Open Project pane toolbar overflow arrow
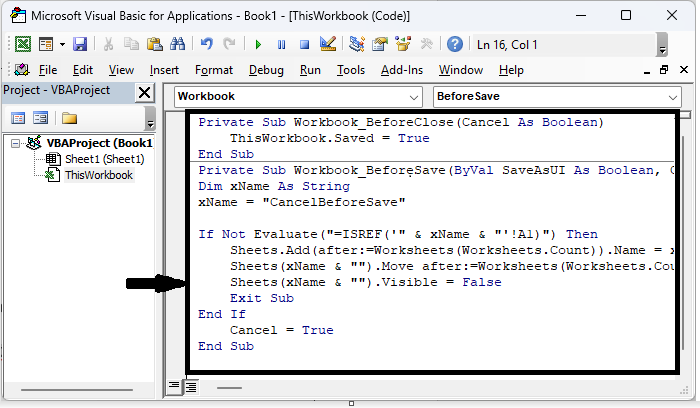Viewport: 700px width, 408px height. 150,119
